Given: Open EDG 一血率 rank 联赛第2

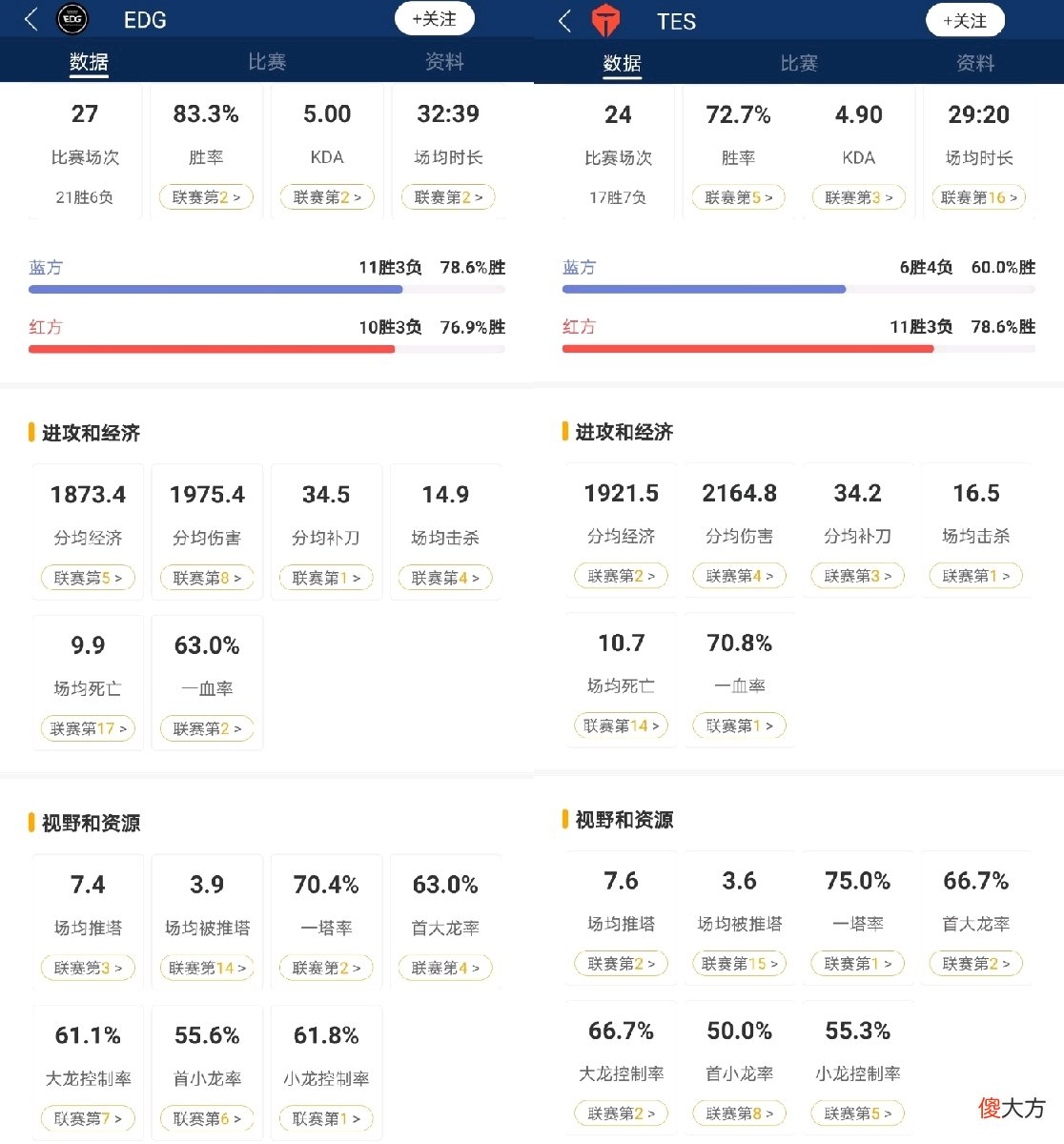Looking at the screenshot, I should click(x=207, y=728).
